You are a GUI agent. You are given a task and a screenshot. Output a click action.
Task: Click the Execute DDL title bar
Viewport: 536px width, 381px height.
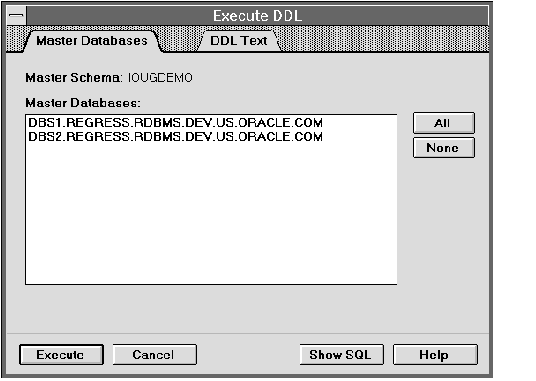(257, 16)
